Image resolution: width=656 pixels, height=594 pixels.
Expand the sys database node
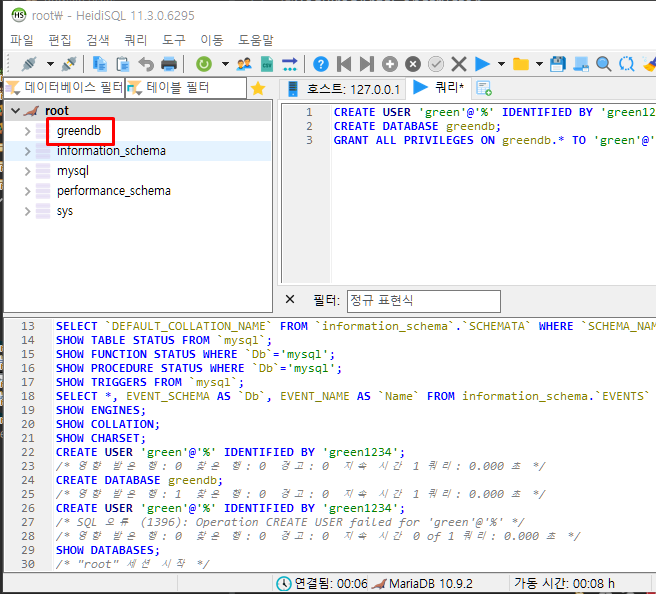(x=27, y=211)
